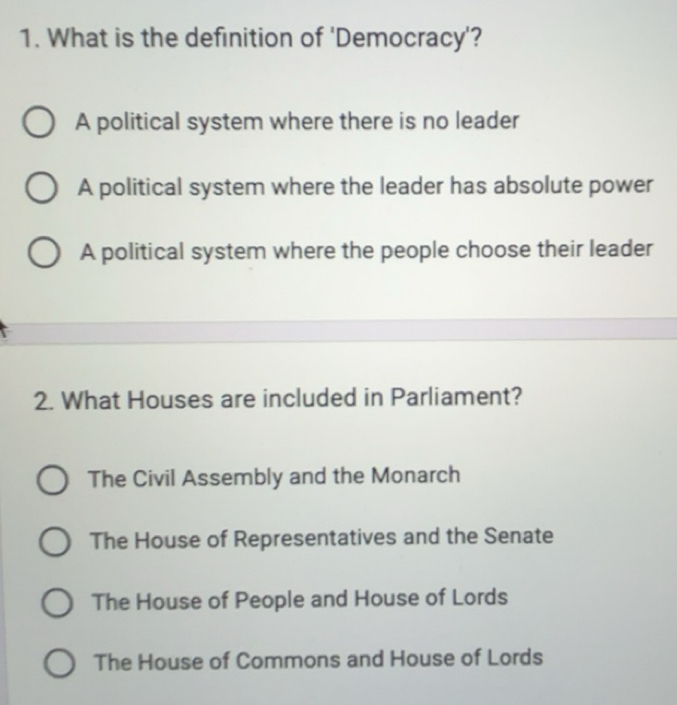Image resolution: width=677 pixels, height=705 pixels.
Task: Click the word 'Parliament' in the second question
Action: click(460, 398)
